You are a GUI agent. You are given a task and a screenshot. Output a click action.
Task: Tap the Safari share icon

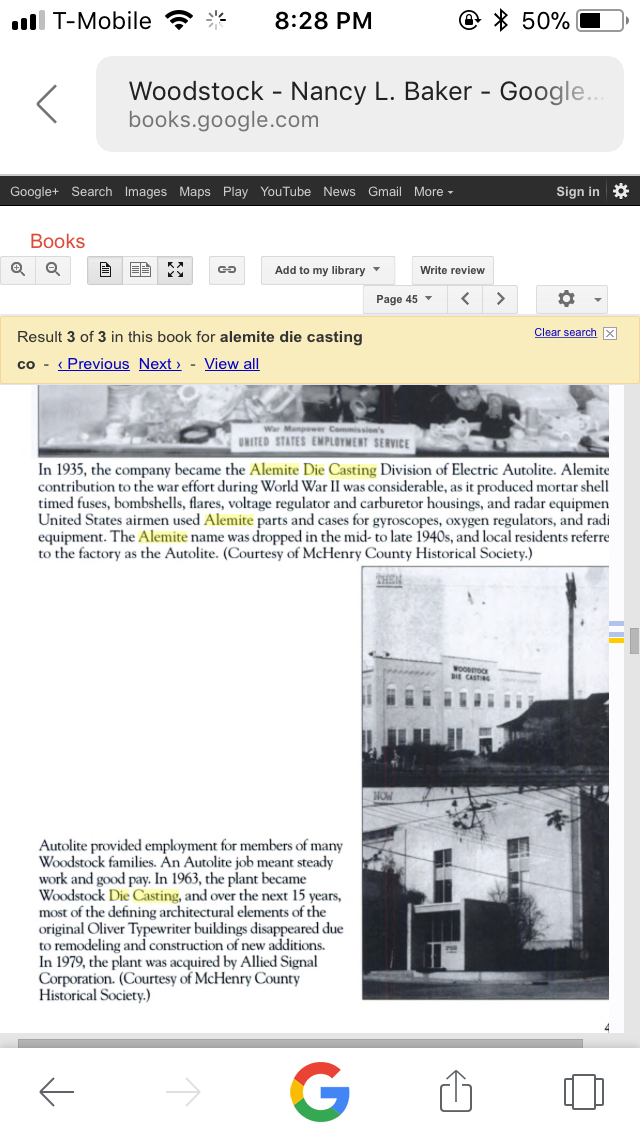pyautogui.click(x=455, y=1091)
